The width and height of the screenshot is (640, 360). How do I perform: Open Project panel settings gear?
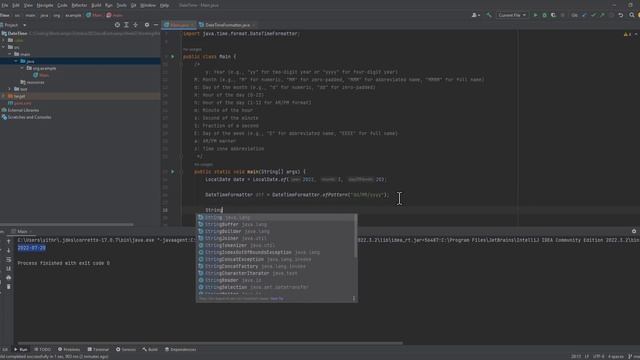tap(147, 25)
